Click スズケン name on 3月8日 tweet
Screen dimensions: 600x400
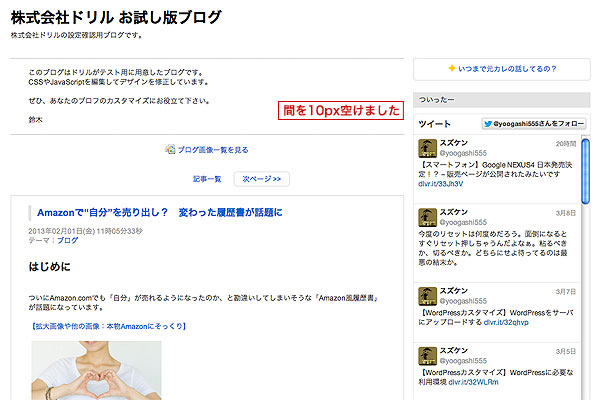pyautogui.click(x=453, y=212)
